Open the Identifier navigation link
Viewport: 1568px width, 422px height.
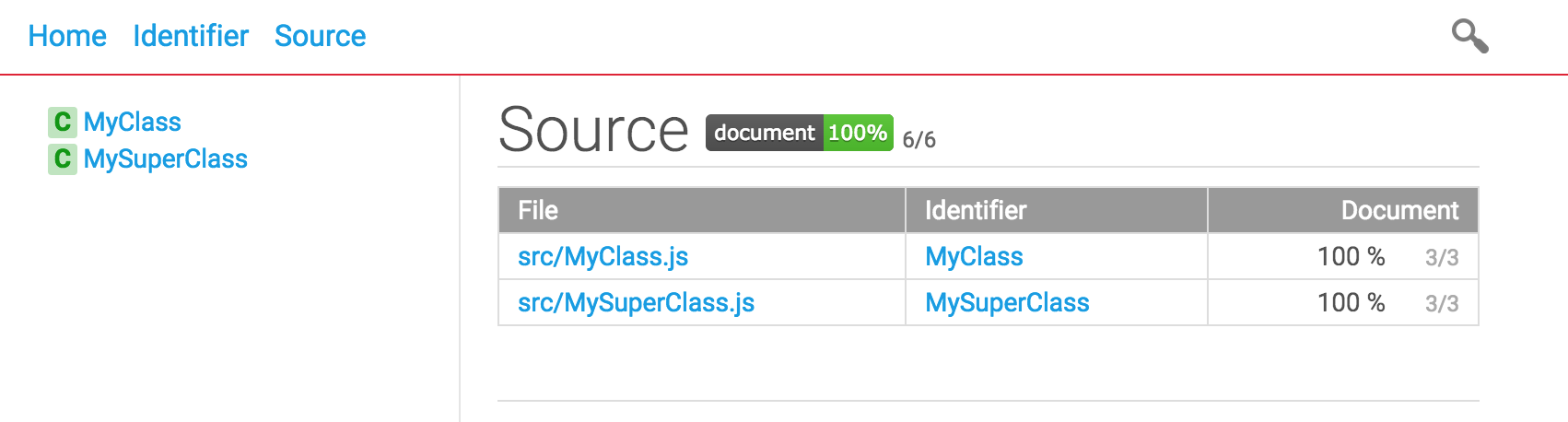click(x=191, y=36)
